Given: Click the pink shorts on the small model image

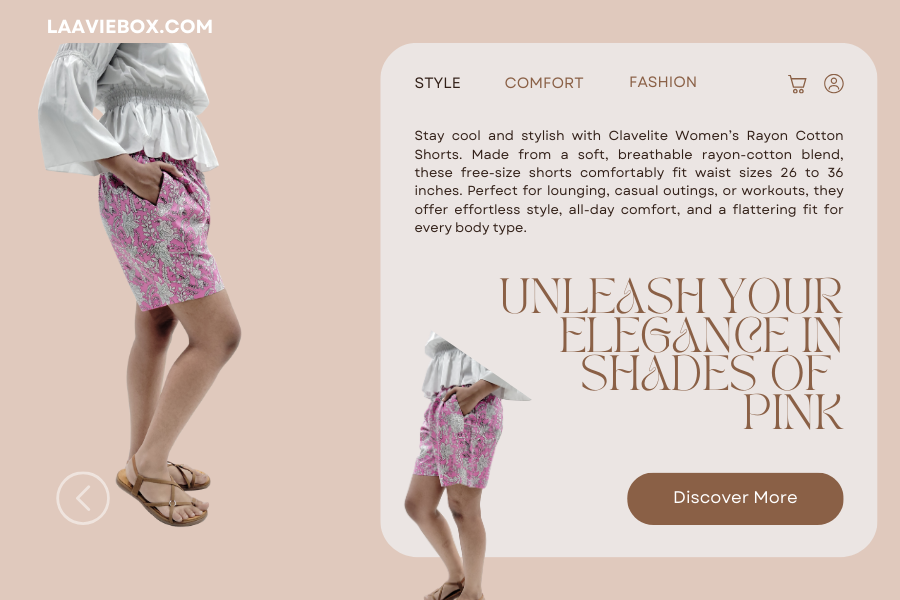Looking at the screenshot, I should [459, 439].
